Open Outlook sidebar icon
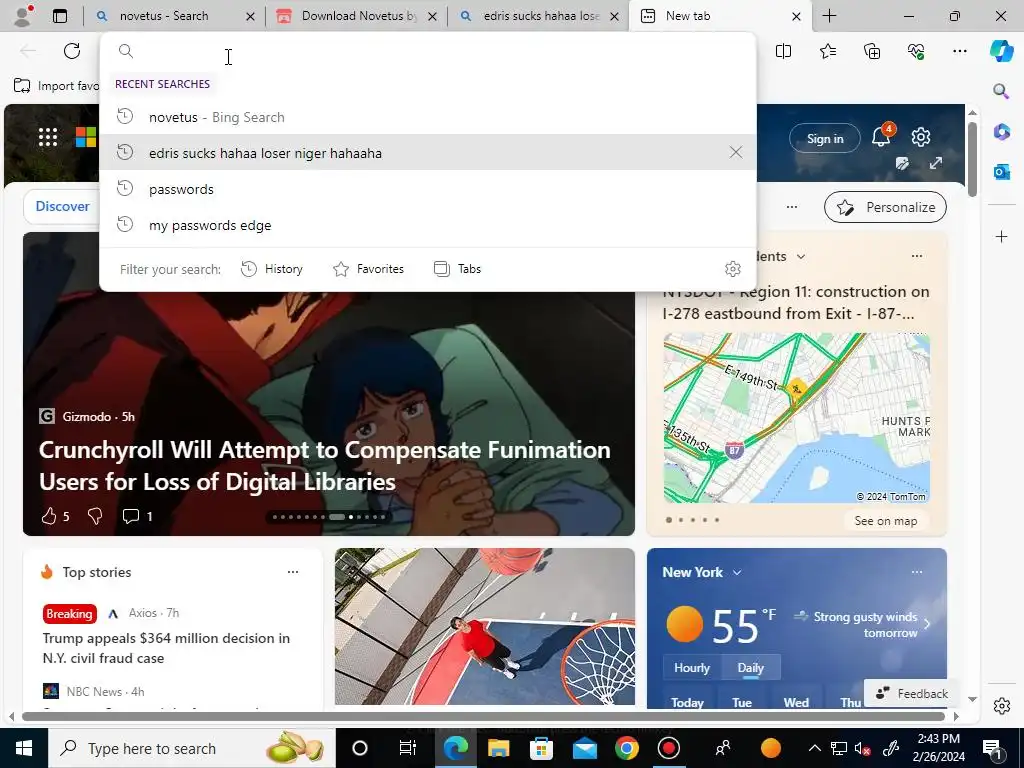 pos(1001,172)
